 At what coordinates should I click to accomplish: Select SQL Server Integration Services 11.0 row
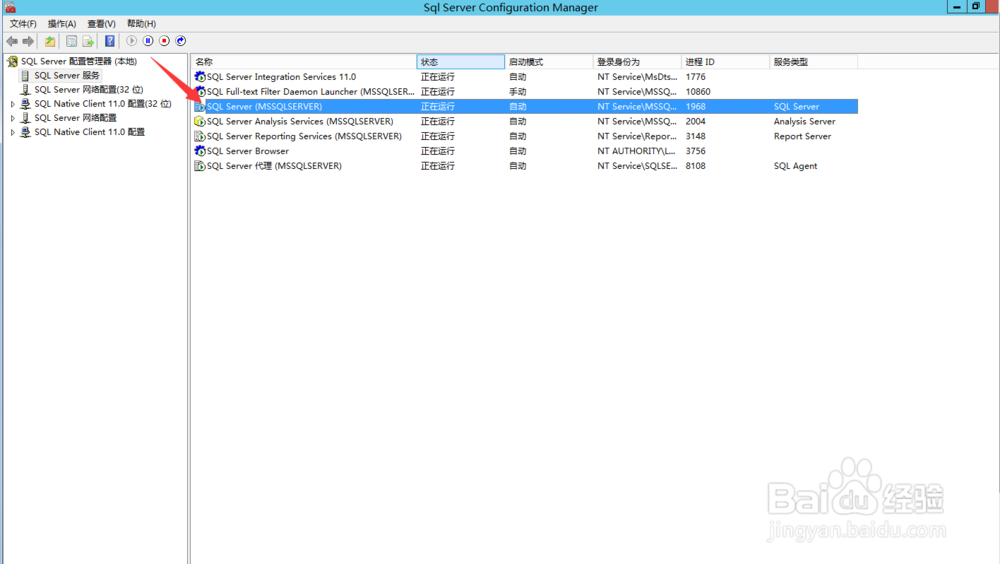click(526, 77)
